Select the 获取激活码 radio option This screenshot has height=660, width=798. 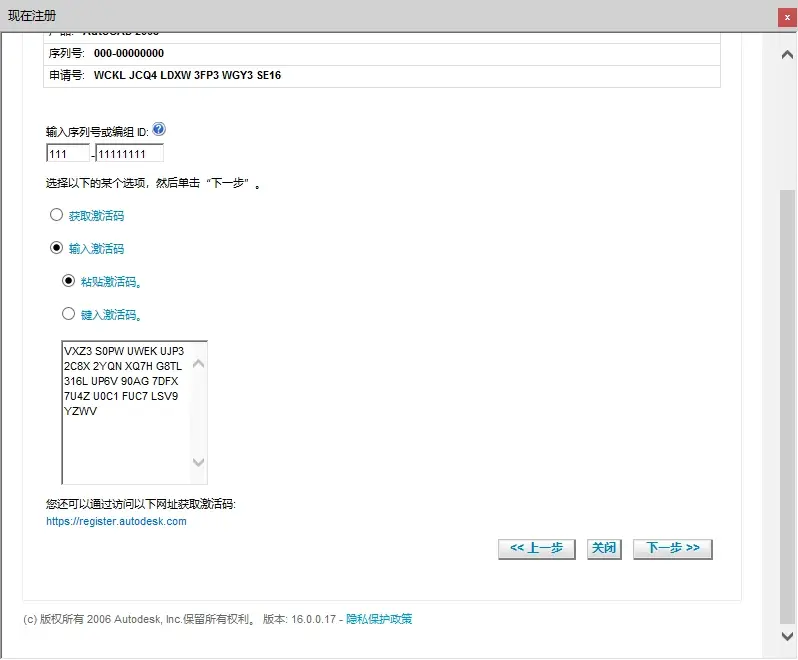coord(56,215)
